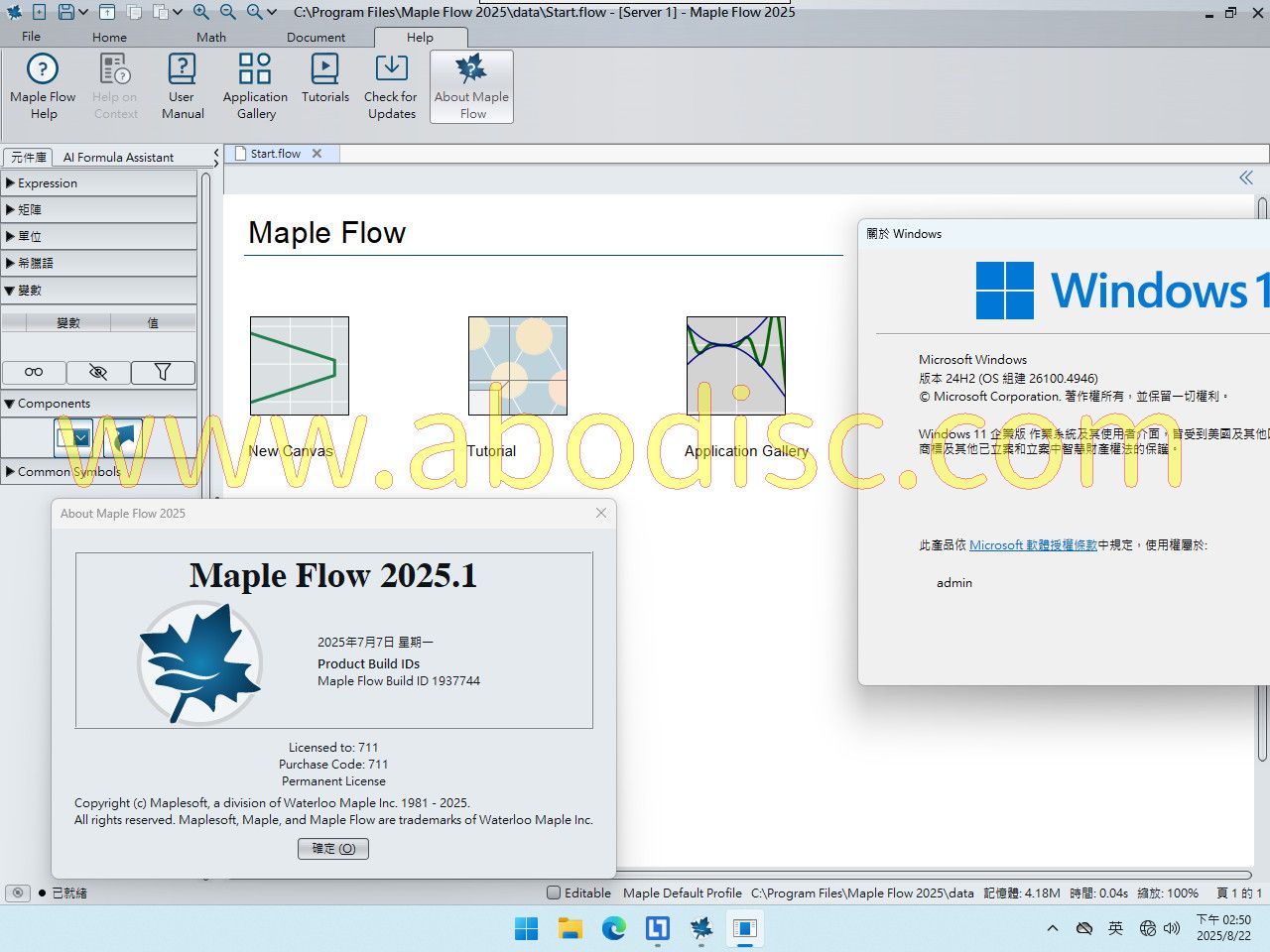Switch to the Home tab
Image resolution: width=1270 pixels, height=952 pixels.
tap(109, 37)
